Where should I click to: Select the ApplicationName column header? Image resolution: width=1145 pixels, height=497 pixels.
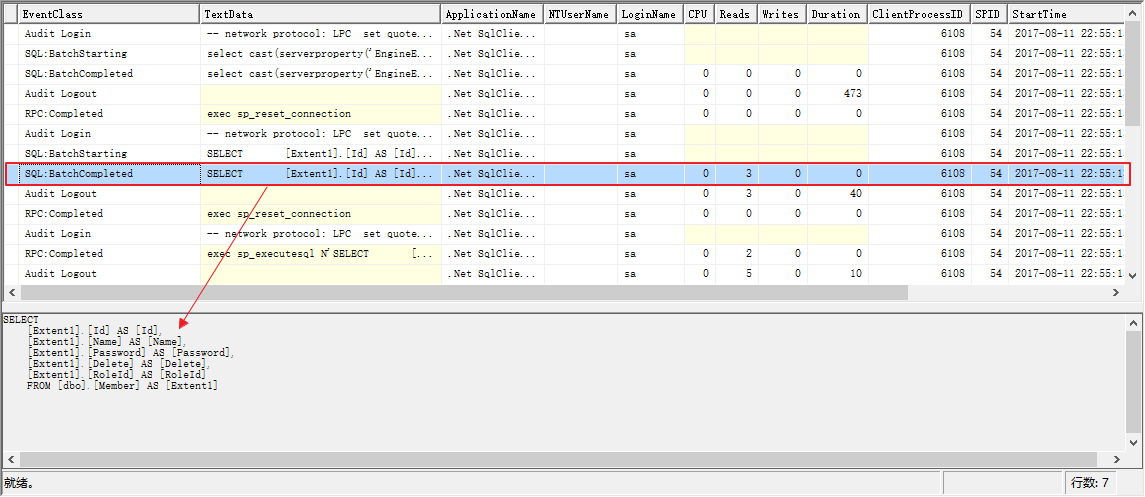[493, 14]
